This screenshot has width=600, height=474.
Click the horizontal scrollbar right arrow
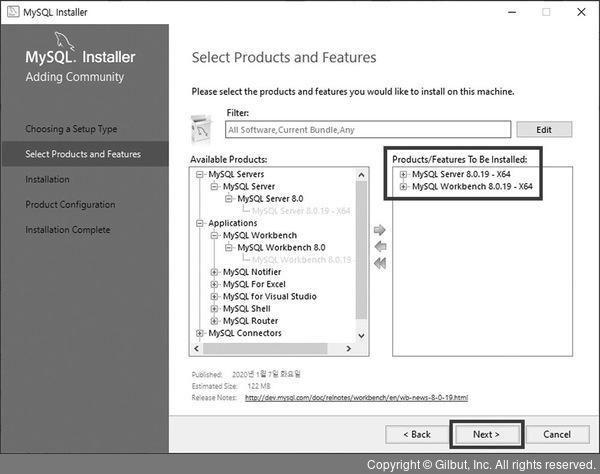tap(349, 349)
